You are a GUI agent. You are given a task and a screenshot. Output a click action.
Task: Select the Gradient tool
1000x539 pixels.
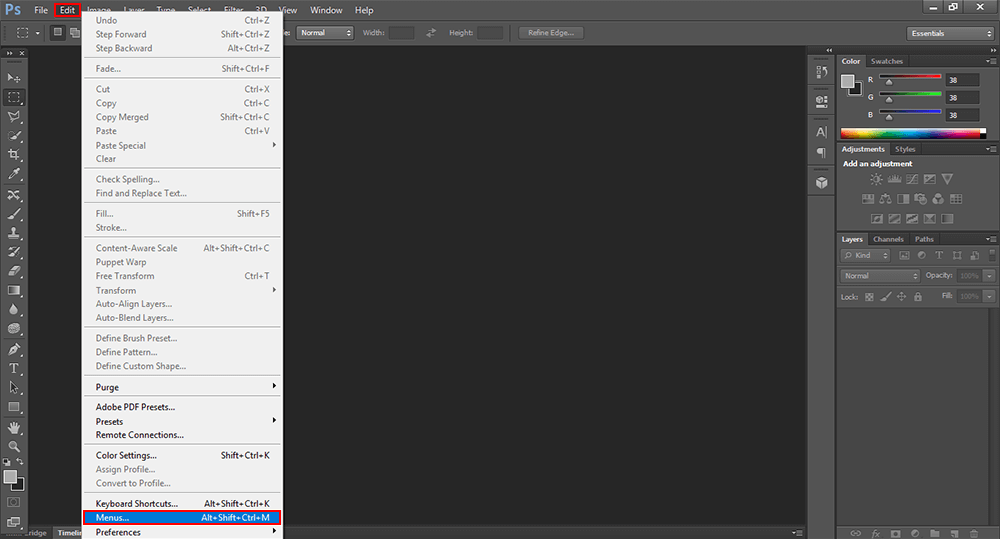click(13, 290)
